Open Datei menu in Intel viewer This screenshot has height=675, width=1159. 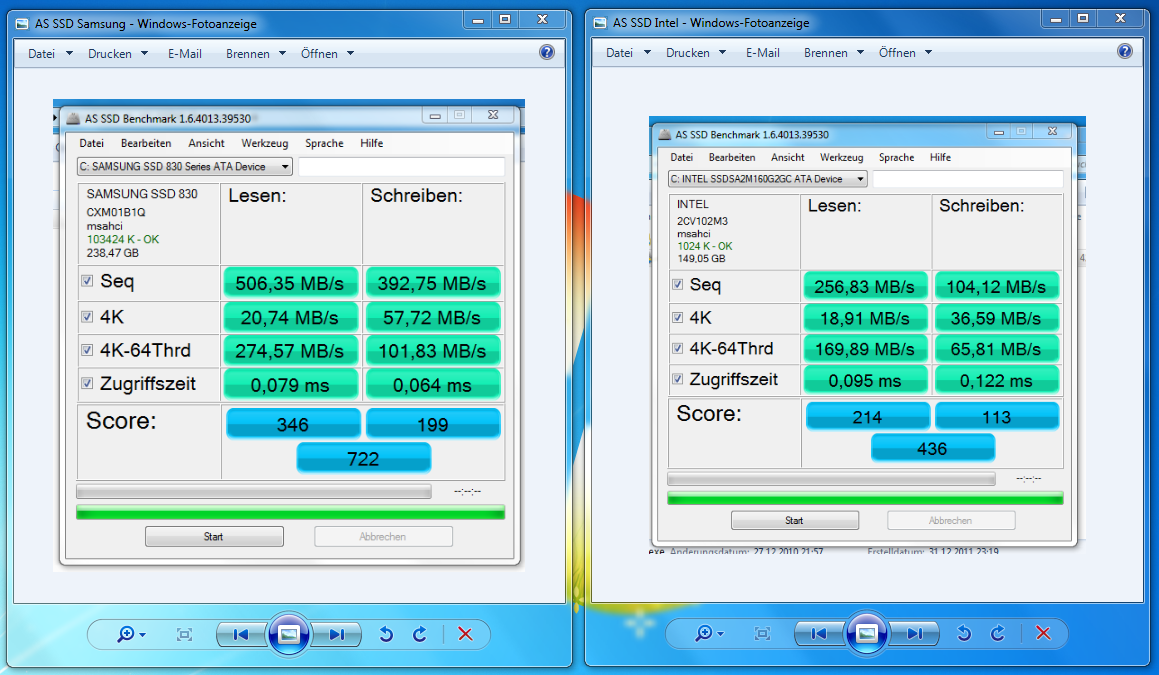[628, 52]
